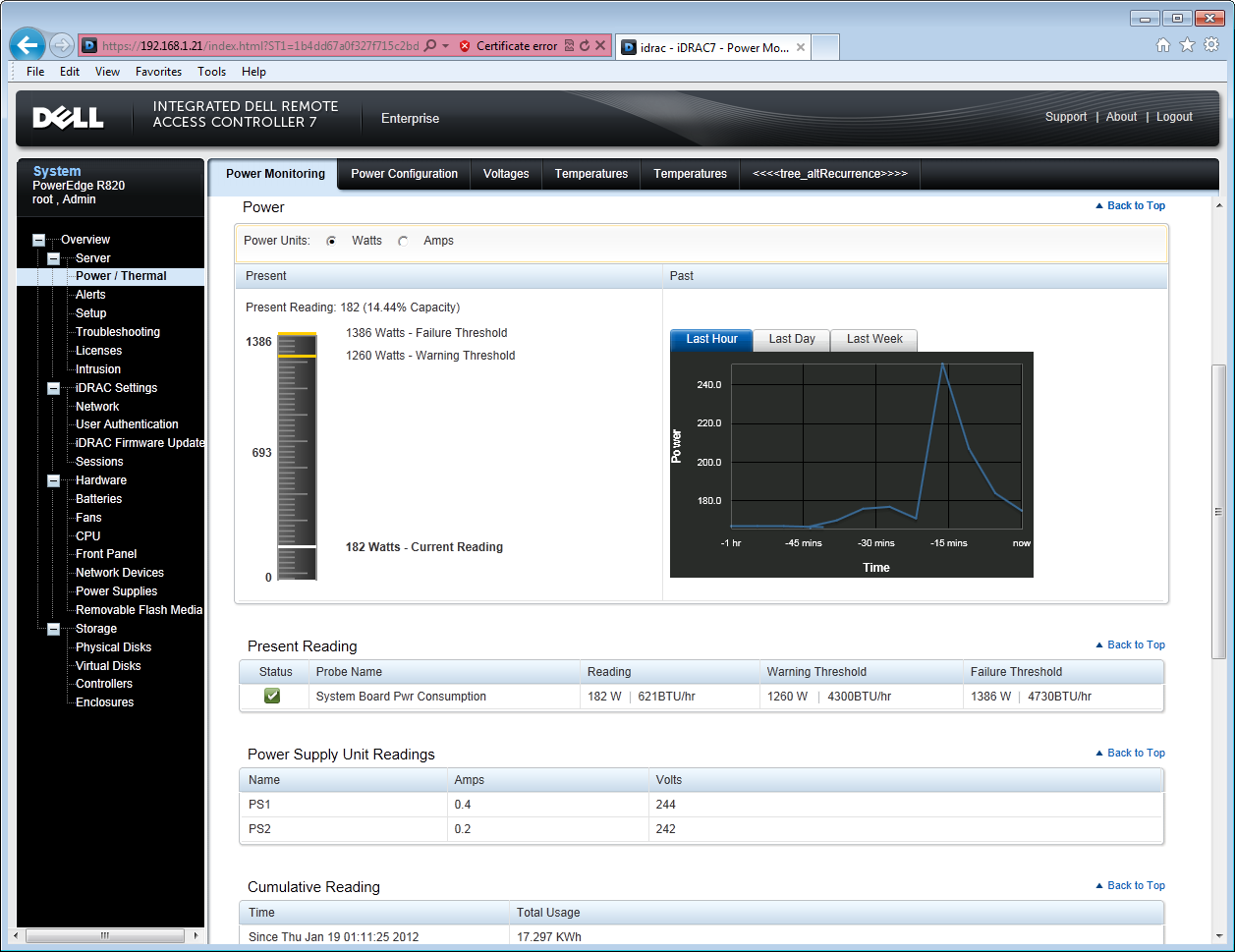
Task: Click the Refresh icon in address bar
Action: click(x=585, y=46)
